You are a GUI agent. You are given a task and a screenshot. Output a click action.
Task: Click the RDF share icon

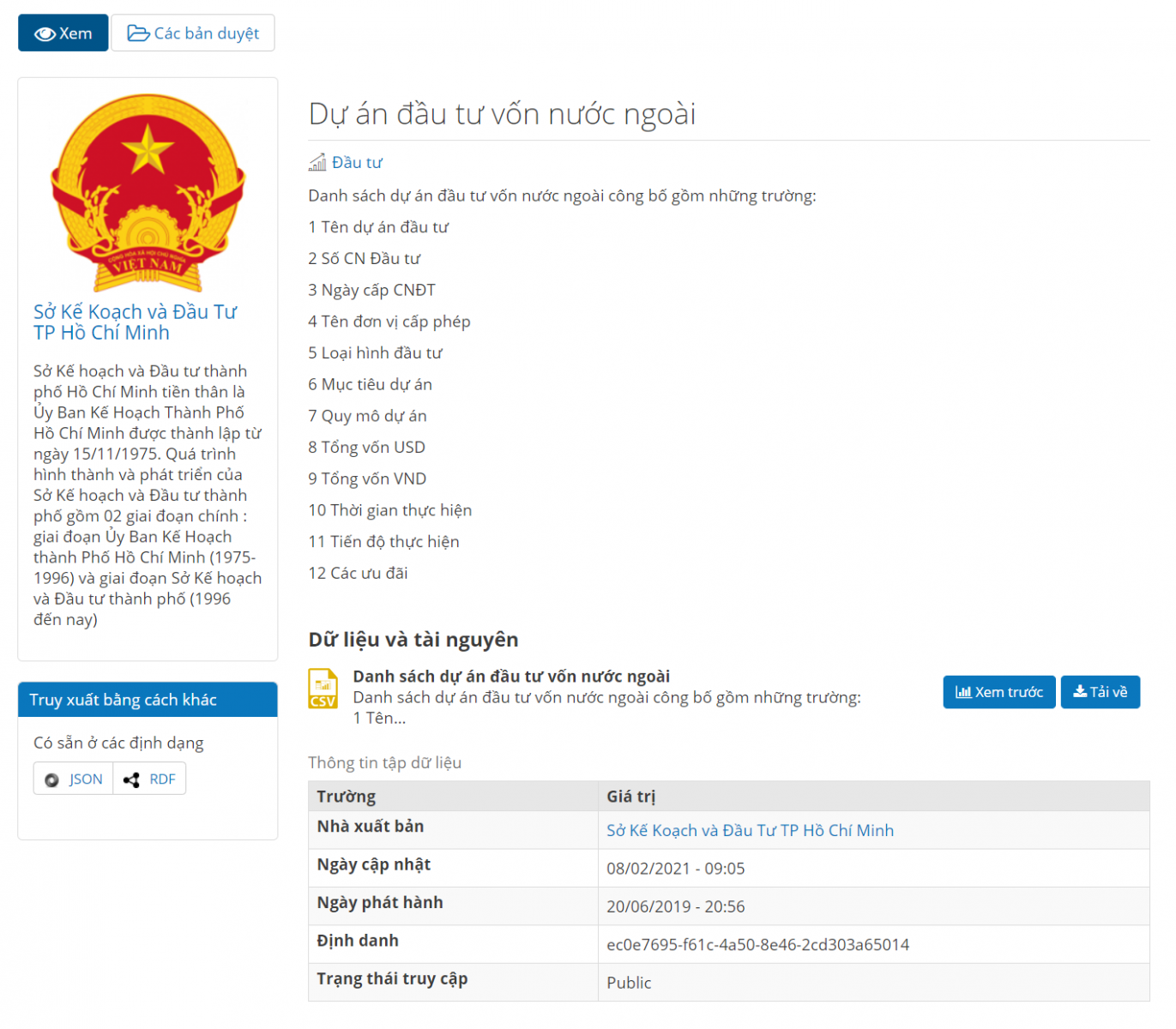131,779
